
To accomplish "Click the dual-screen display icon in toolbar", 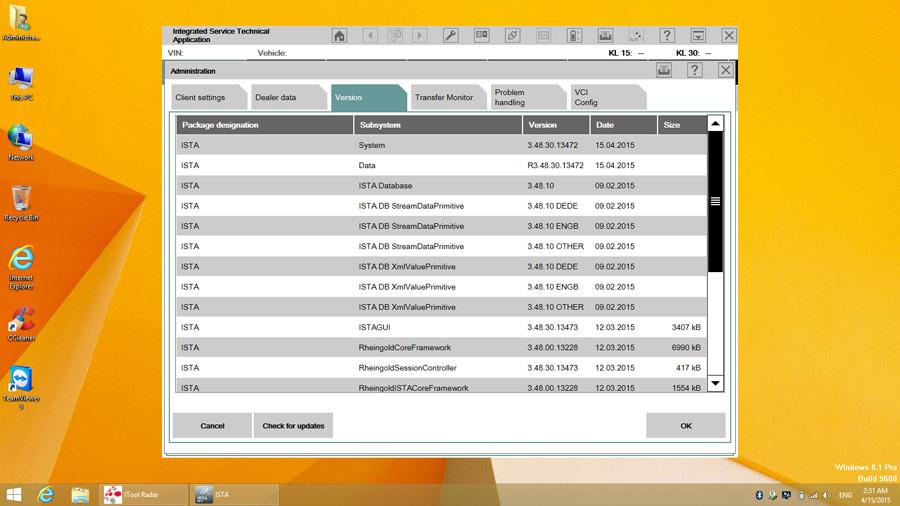I will tap(482, 36).
